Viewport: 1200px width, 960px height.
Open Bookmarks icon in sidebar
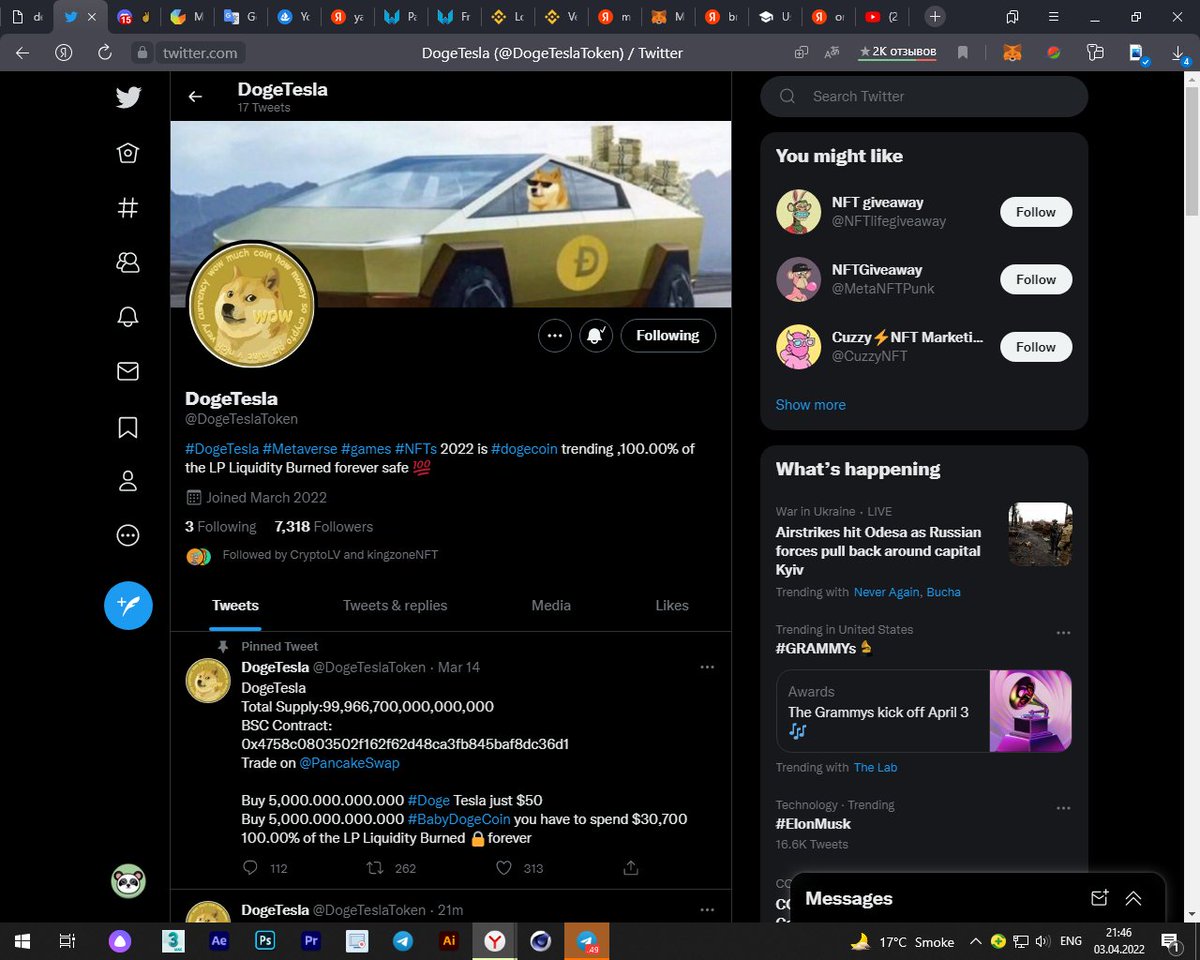point(128,427)
